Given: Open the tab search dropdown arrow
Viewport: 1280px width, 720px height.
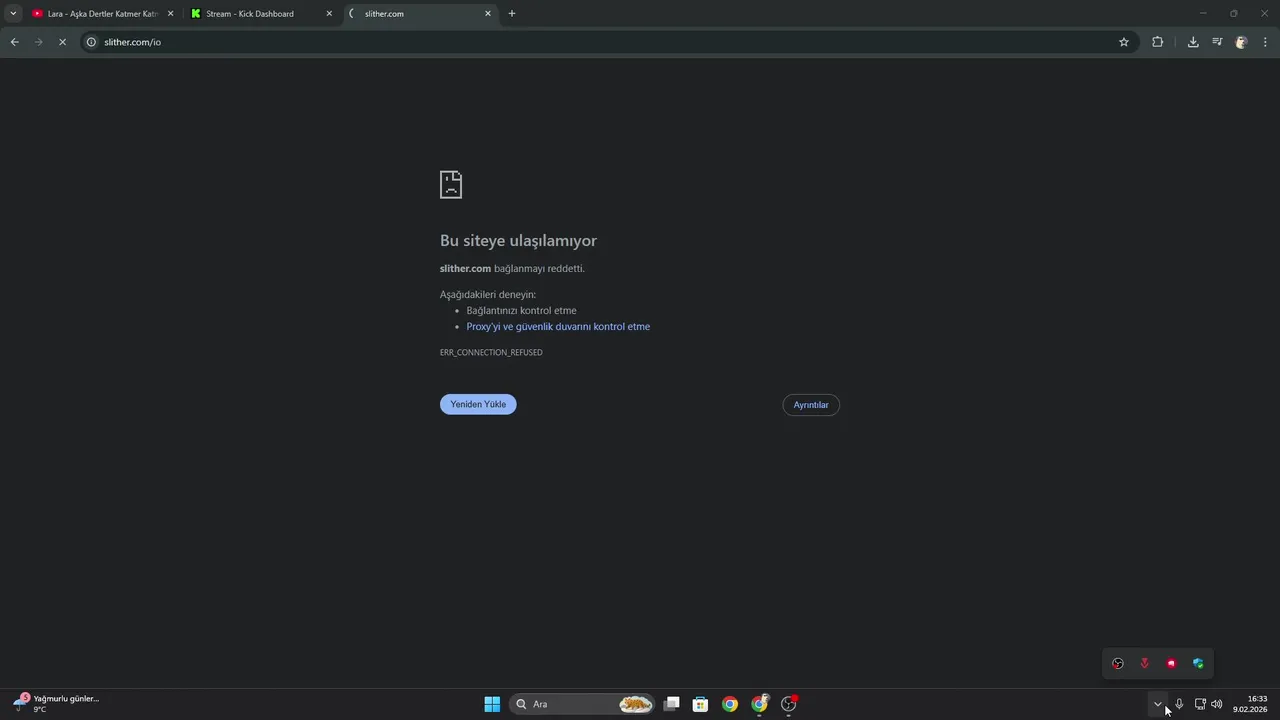Looking at the screenshot, I should pos(13,14).
